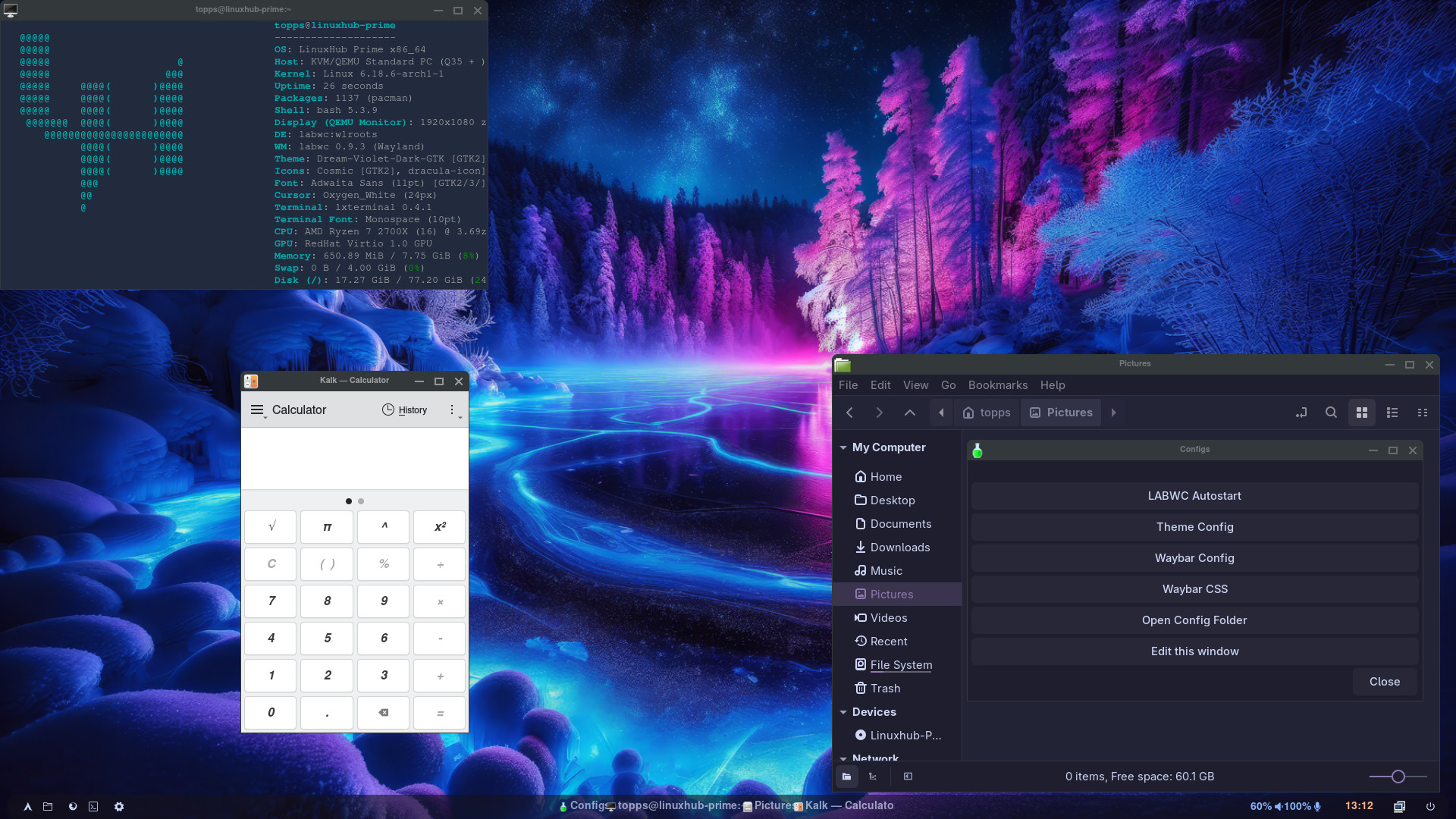Show tree view in file manager sidebar

click(873, 777)
